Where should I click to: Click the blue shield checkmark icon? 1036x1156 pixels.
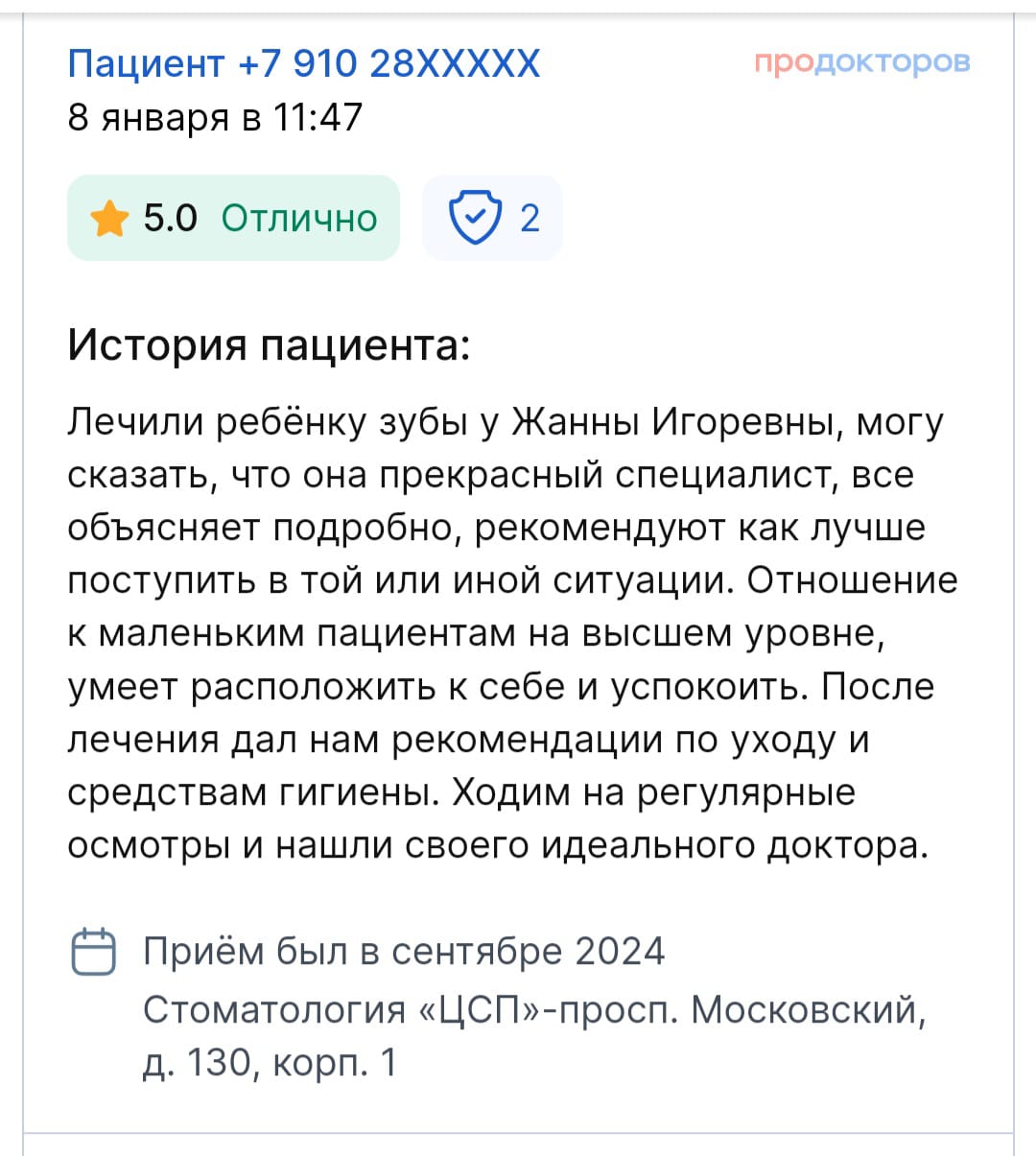[475, 218]
